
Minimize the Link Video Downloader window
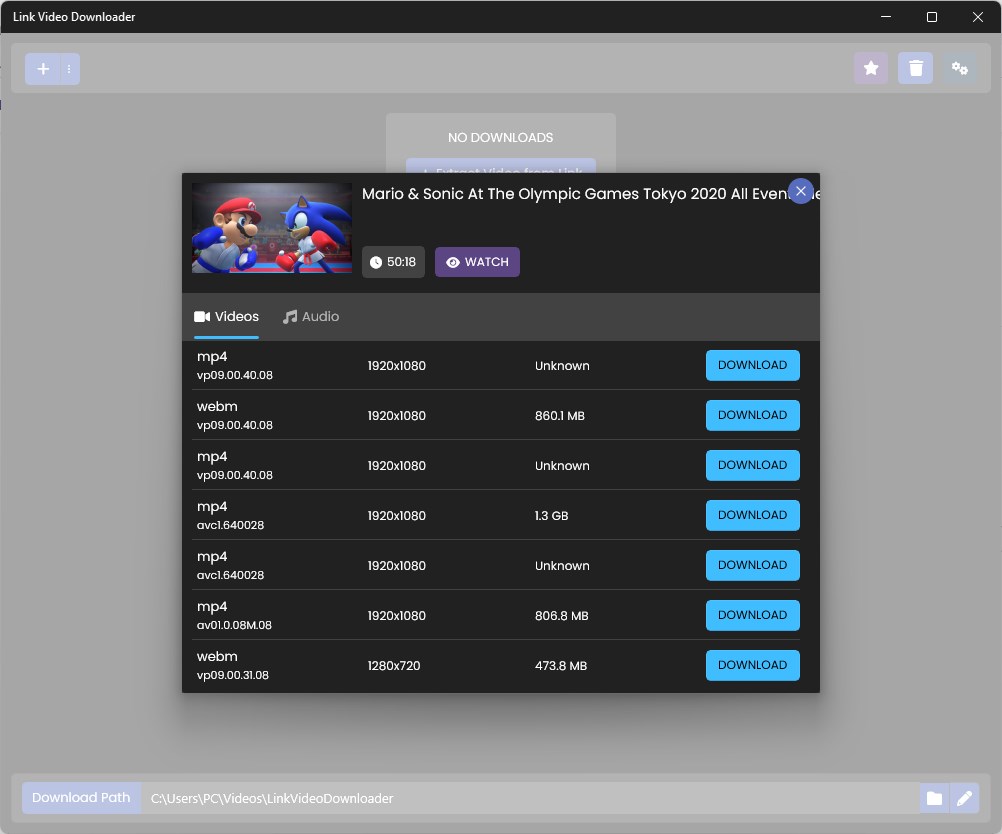click(x=886, y=17)
